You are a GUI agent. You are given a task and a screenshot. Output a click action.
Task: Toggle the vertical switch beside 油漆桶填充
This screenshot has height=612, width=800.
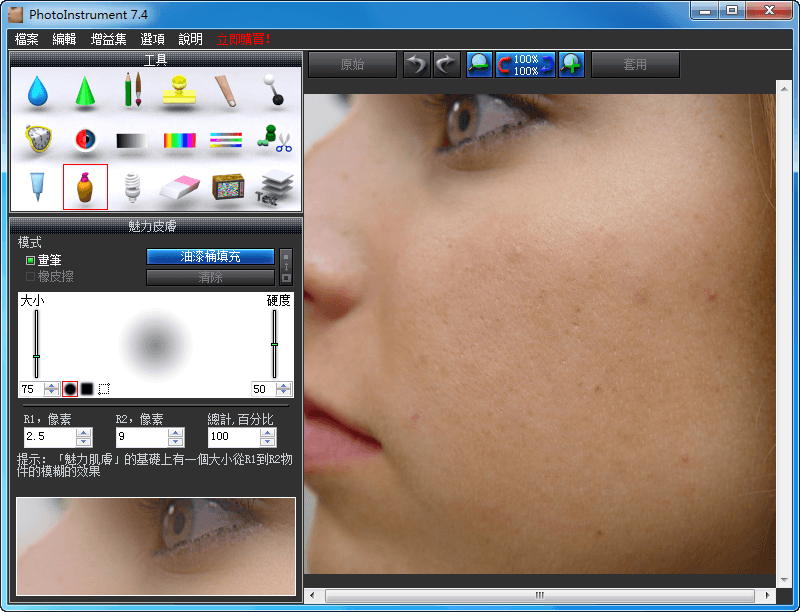tap(286, 267)
